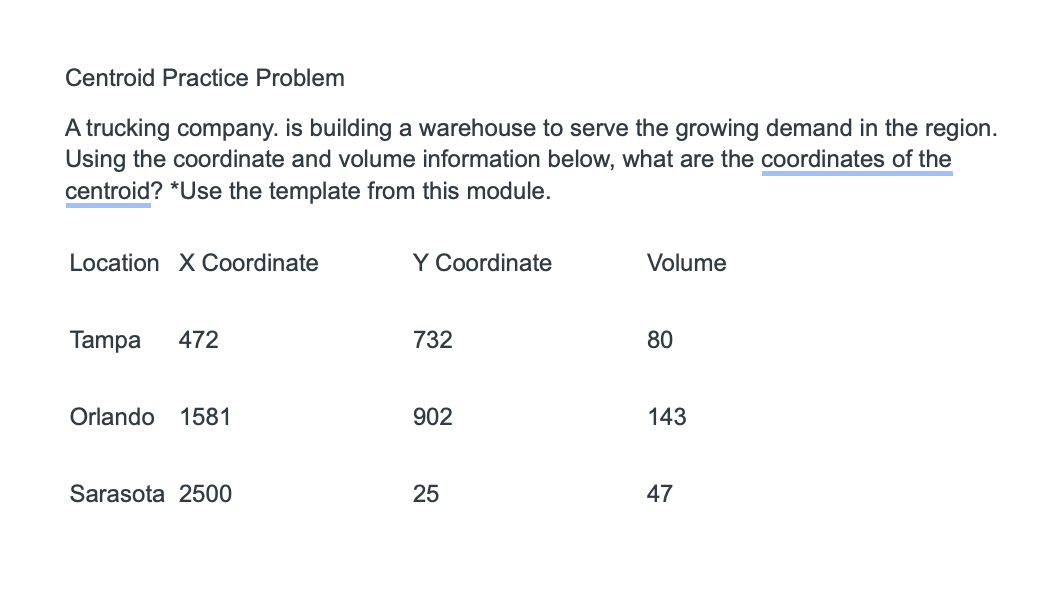Click Orlando's volume value 143
This screenshot has height=610, width=1062.
coord(666,416)
